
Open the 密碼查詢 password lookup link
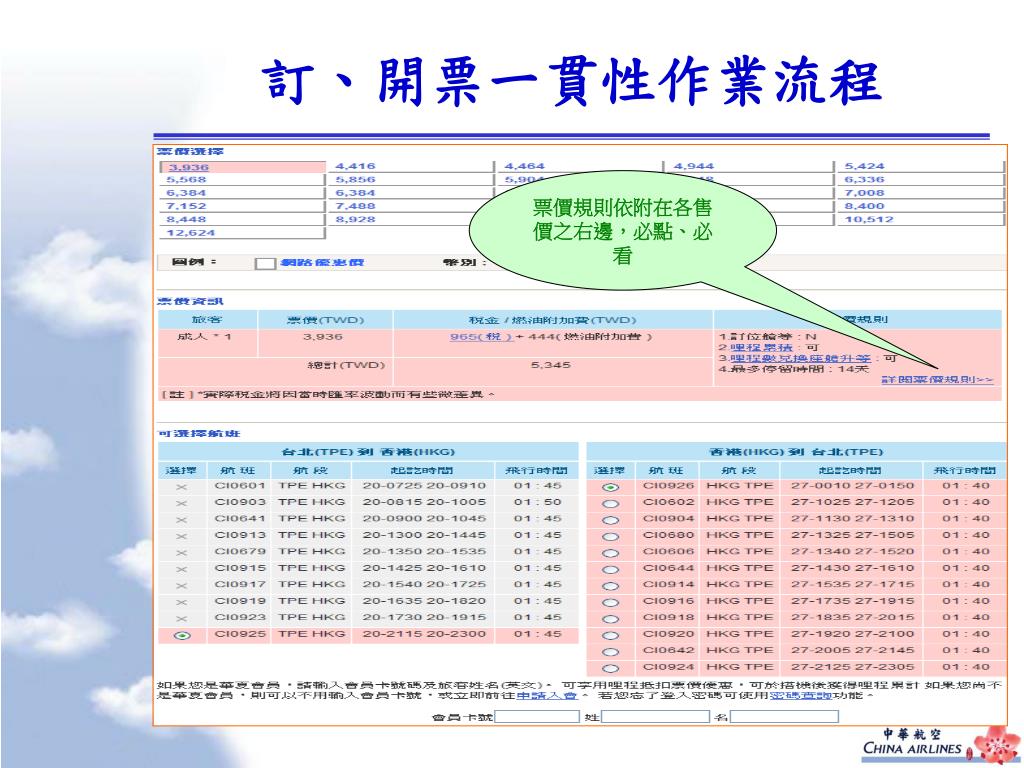(x=801, y=696)
